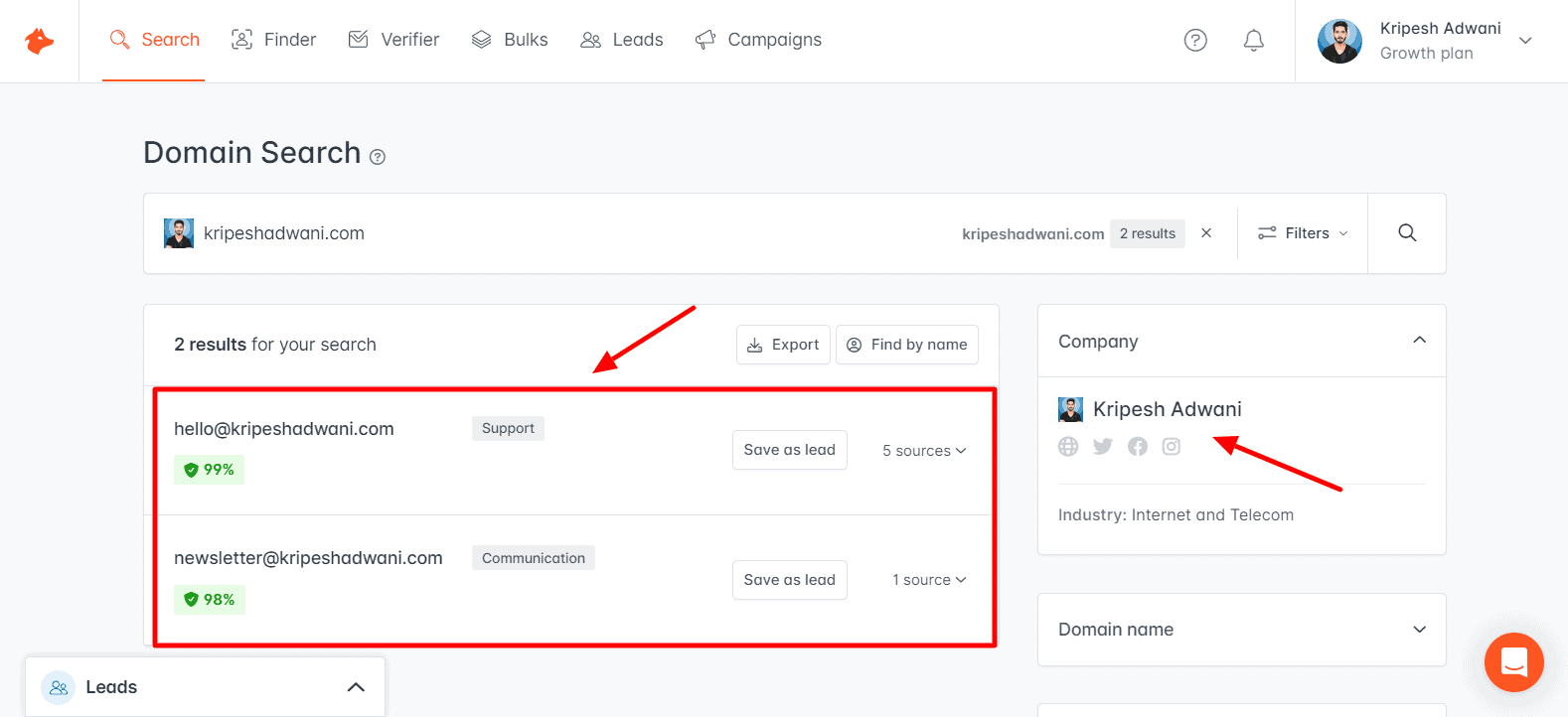The width and height of the screenshot is (1568, 717).
Task: Open the live chat widget
Action: 1513,662
